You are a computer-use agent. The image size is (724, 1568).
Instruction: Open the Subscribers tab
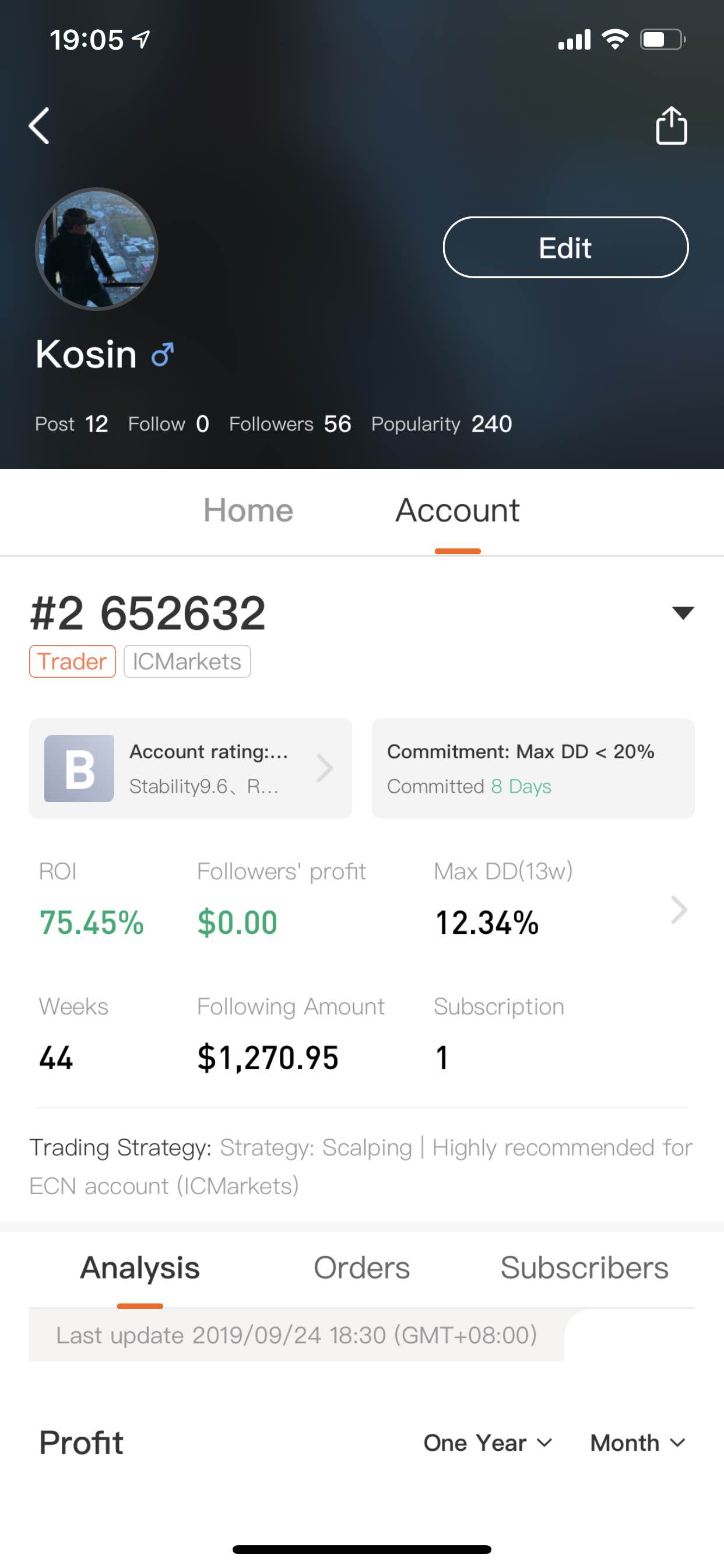pos(584,1268)
